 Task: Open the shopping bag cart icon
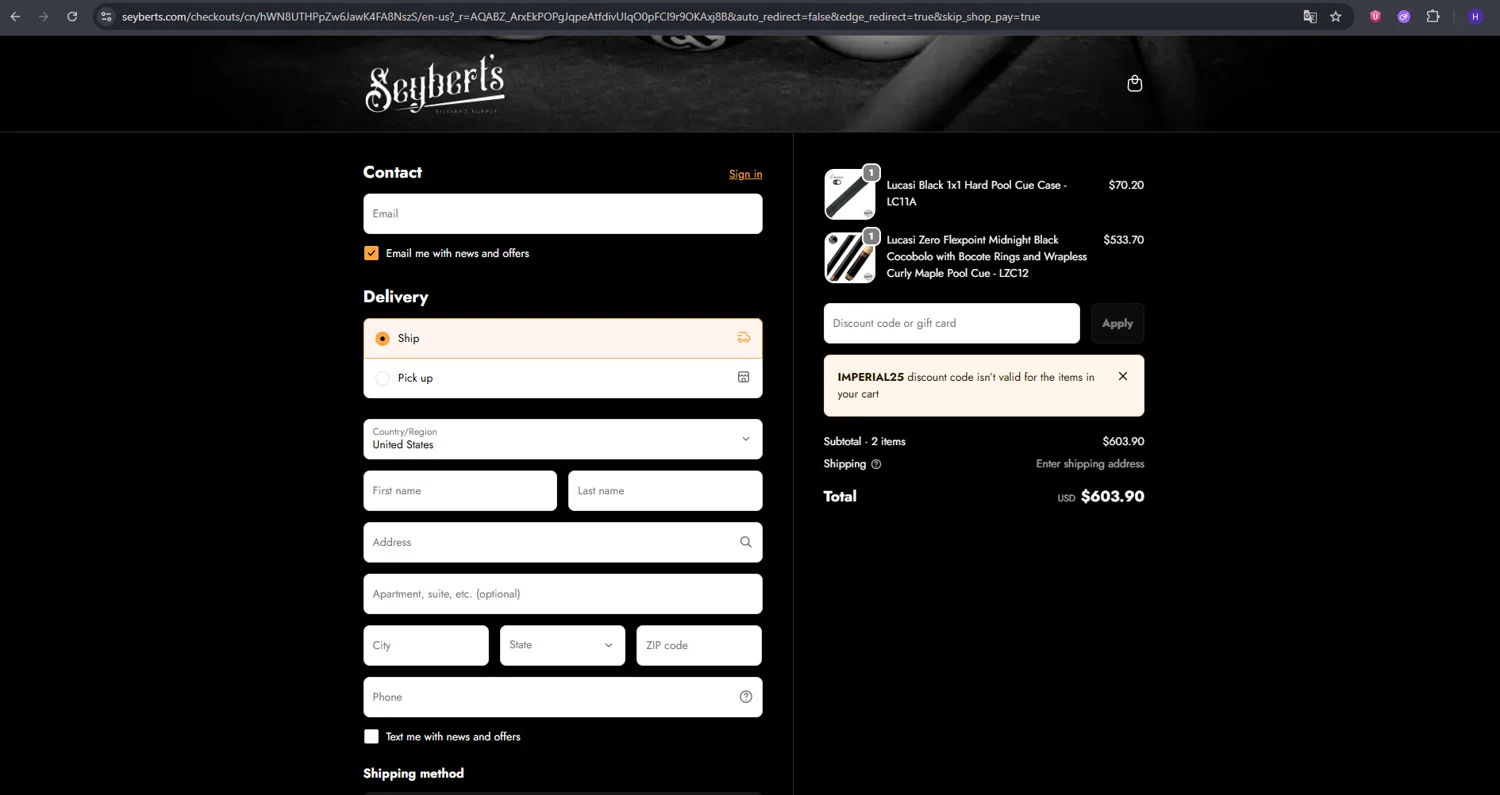(x=1134, y=83)
